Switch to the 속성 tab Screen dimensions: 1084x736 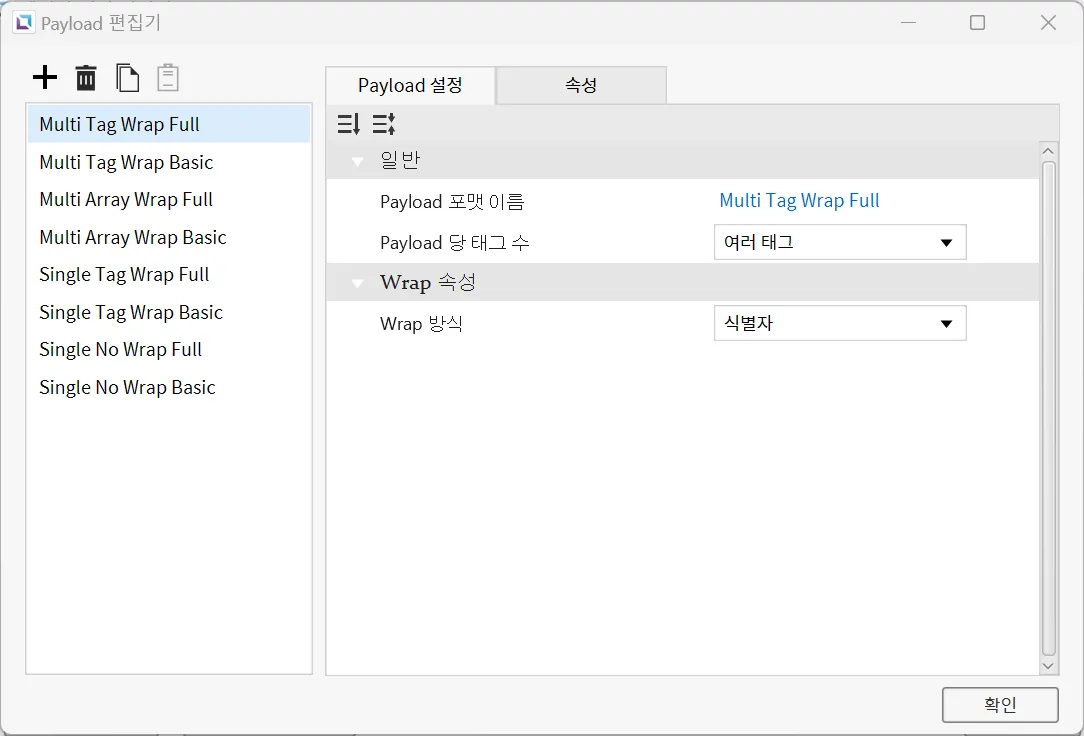581,86
